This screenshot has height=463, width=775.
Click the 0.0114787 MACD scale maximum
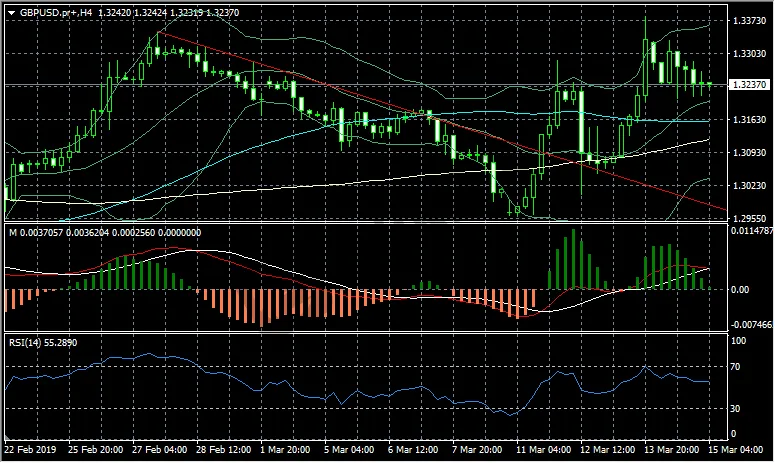tap(752, 231)
